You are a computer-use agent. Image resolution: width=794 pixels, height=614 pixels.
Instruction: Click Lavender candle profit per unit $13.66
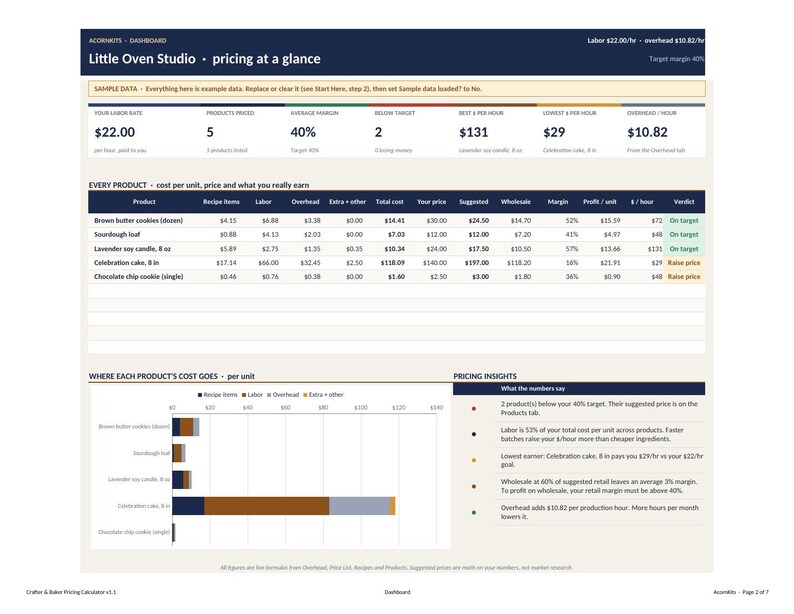(x=610, y=249)
